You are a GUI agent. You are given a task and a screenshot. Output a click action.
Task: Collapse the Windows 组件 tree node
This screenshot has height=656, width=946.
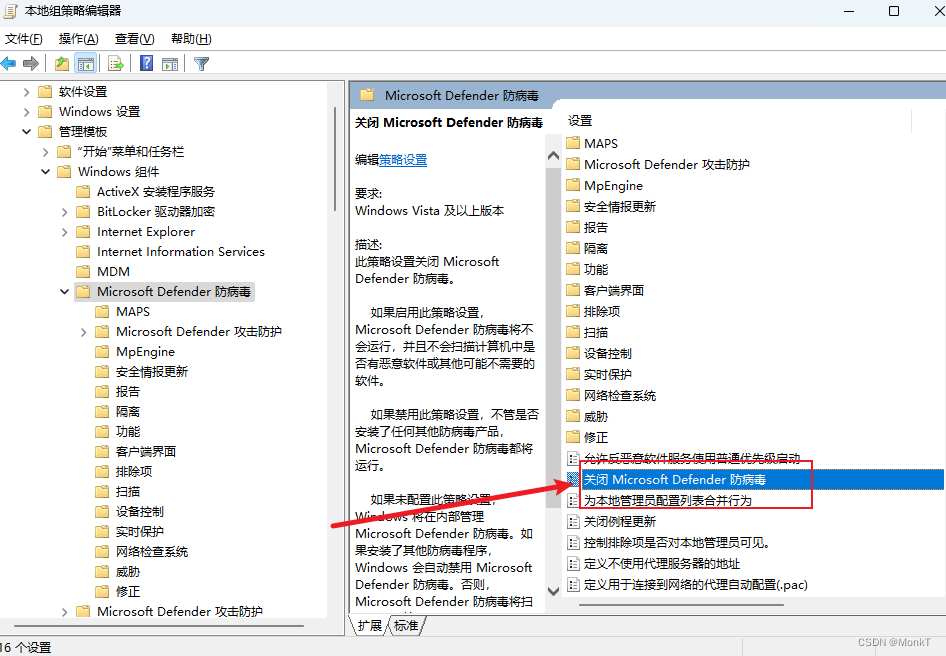(45, 172)
